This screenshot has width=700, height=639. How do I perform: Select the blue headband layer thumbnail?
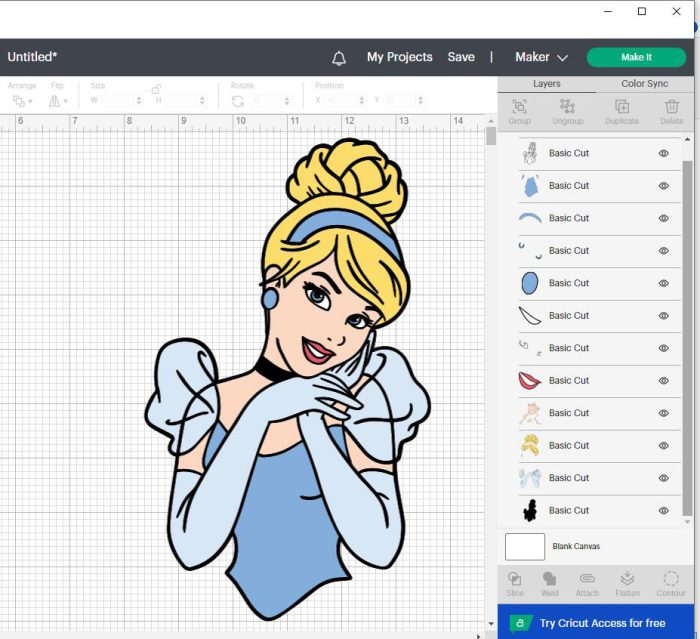tap(530, 218)
